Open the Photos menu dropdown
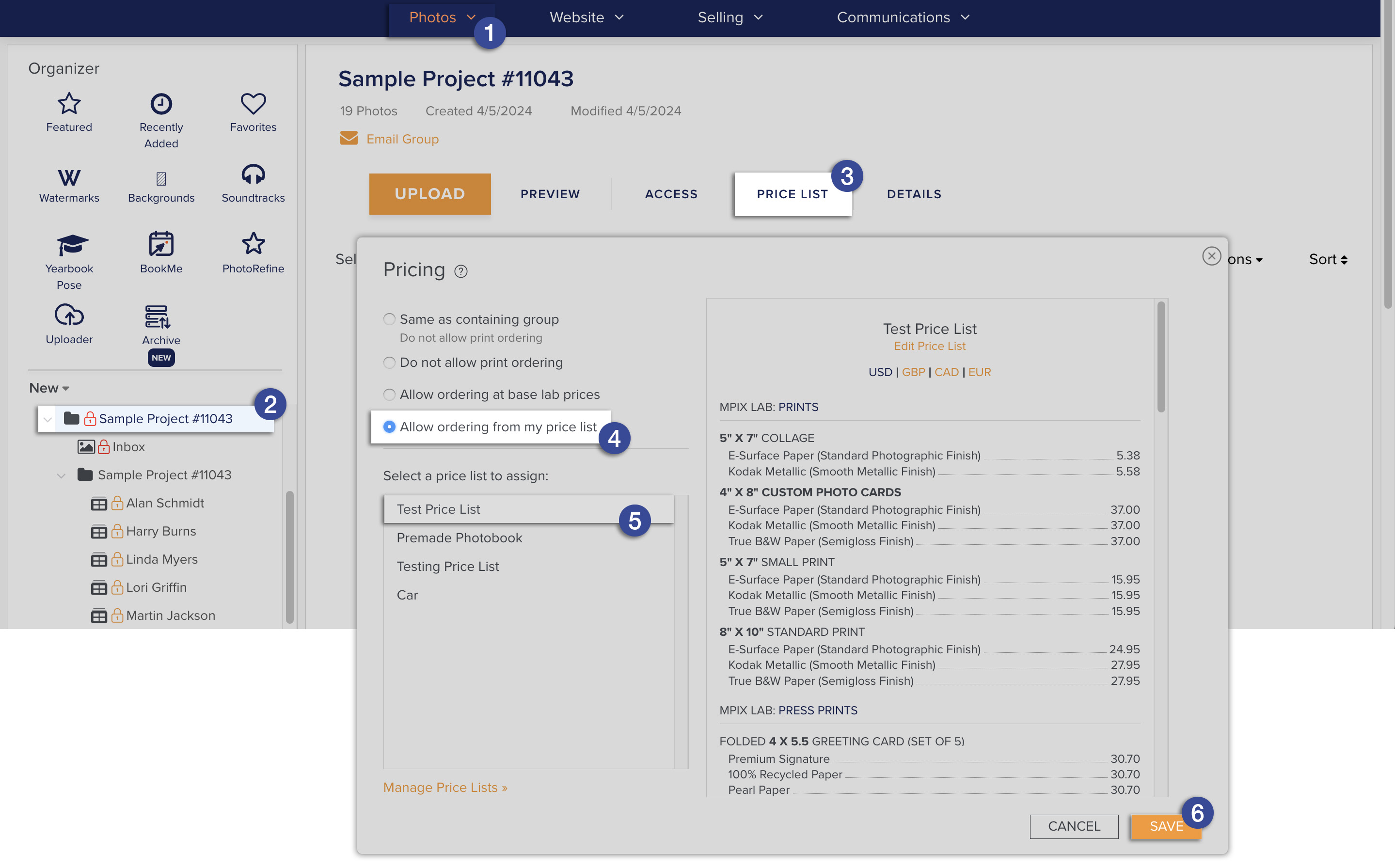 click(442, 18)
